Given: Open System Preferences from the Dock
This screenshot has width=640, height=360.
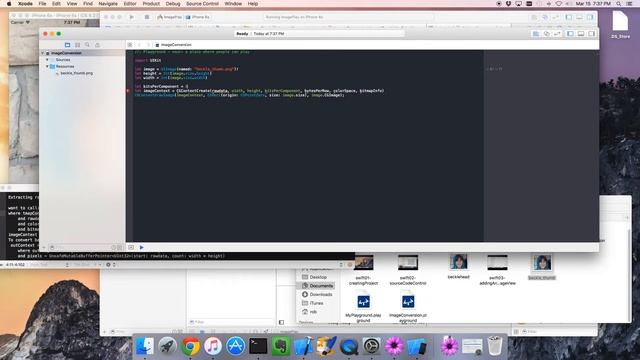Looking at the screenshot, I should [x=371, y=346].
